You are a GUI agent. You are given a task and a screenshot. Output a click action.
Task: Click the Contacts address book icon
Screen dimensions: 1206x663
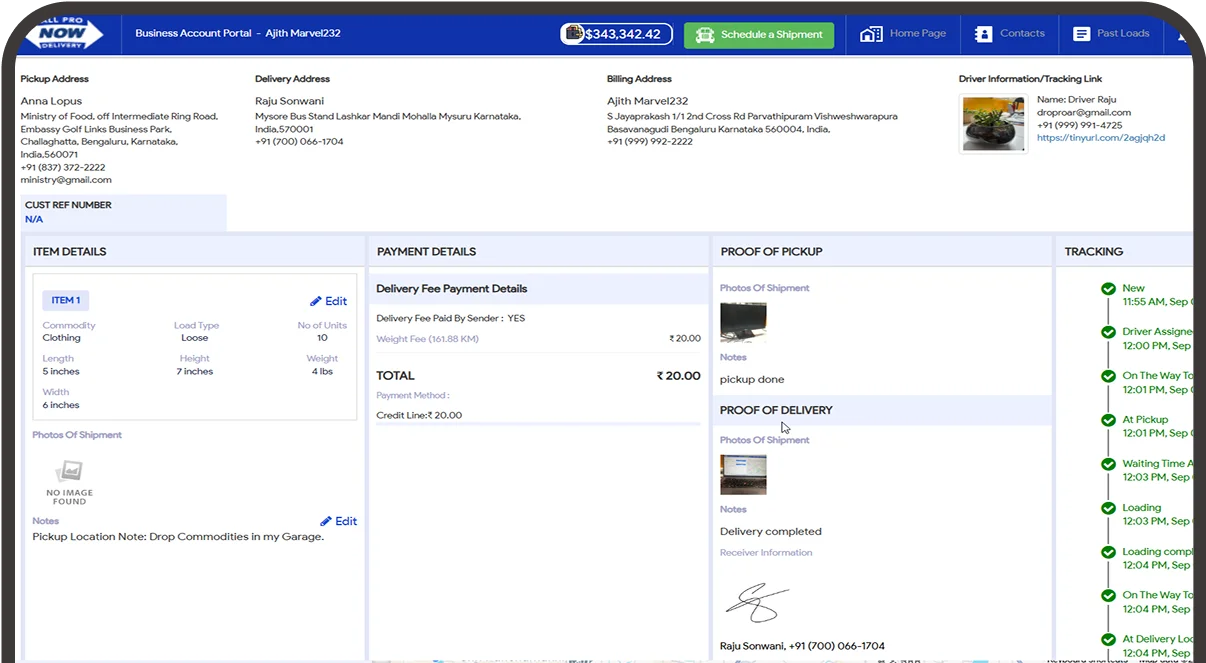coord(983,34)
